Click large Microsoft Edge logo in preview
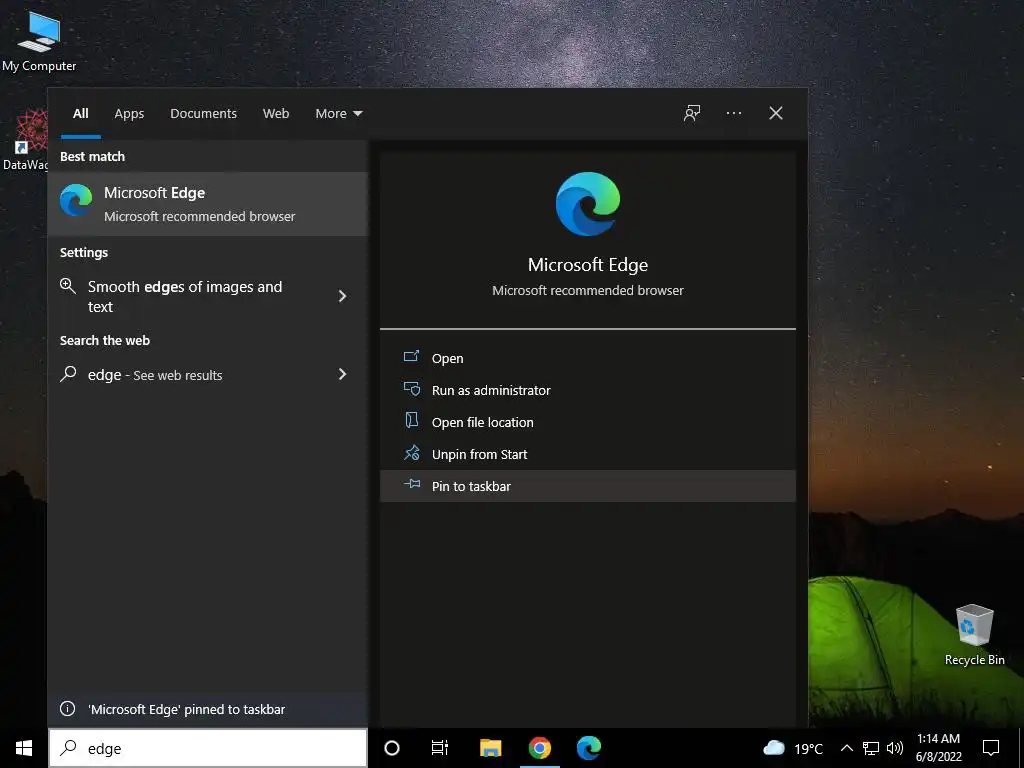 click(x=588, y=204)
